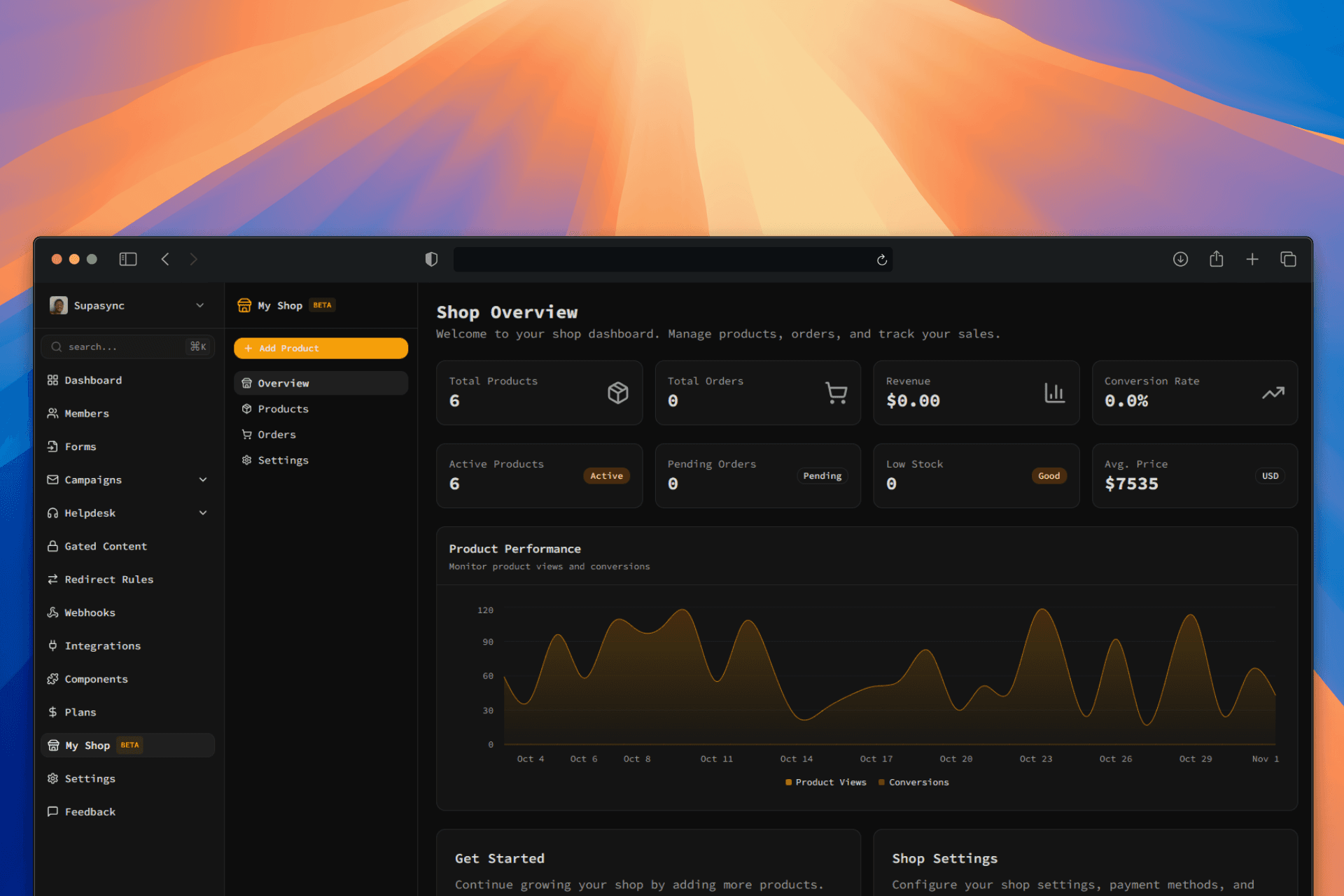Viewport: 1344px width, 896px height.
Task: Toggle Conversions legend series
Action: pos(913,782)
